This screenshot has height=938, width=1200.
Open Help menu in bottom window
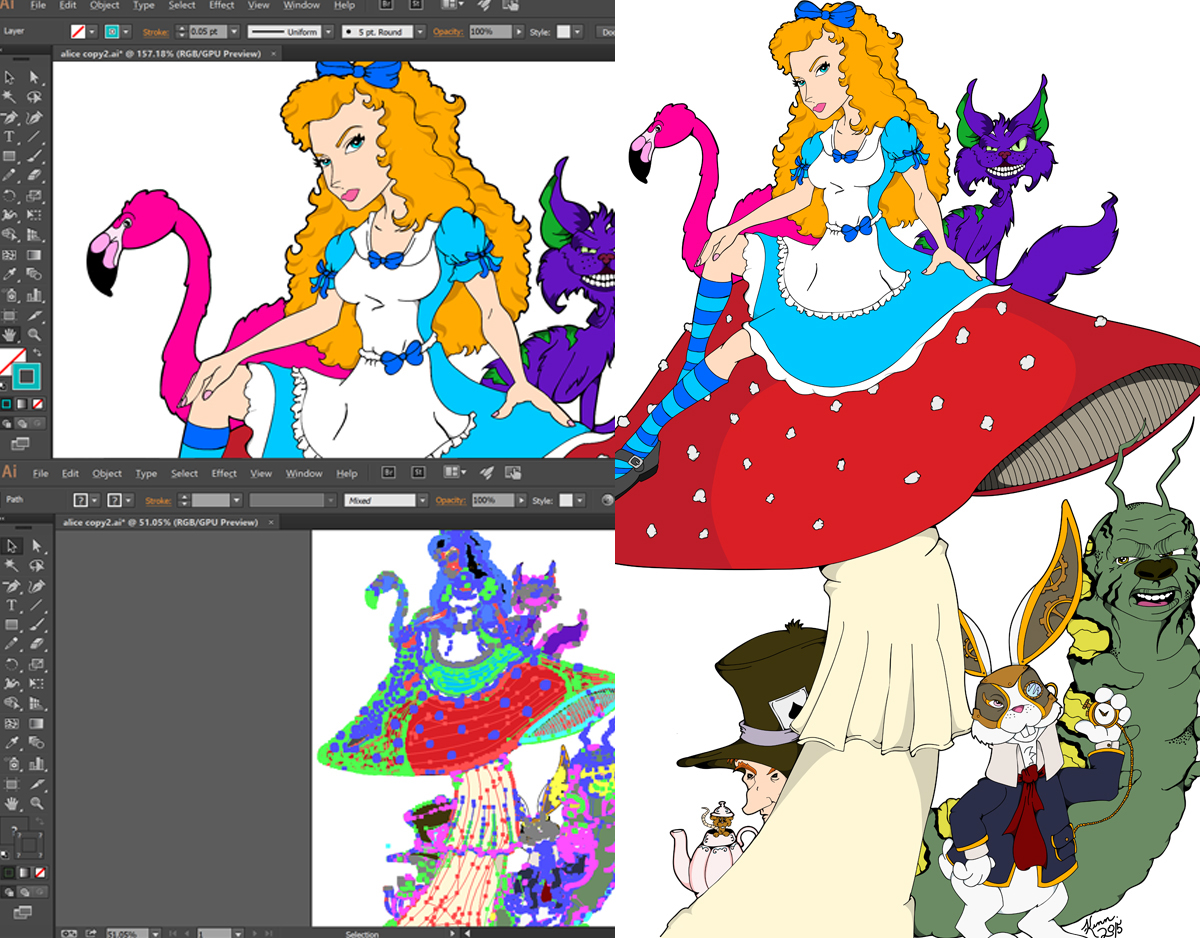tap(346, 473)
